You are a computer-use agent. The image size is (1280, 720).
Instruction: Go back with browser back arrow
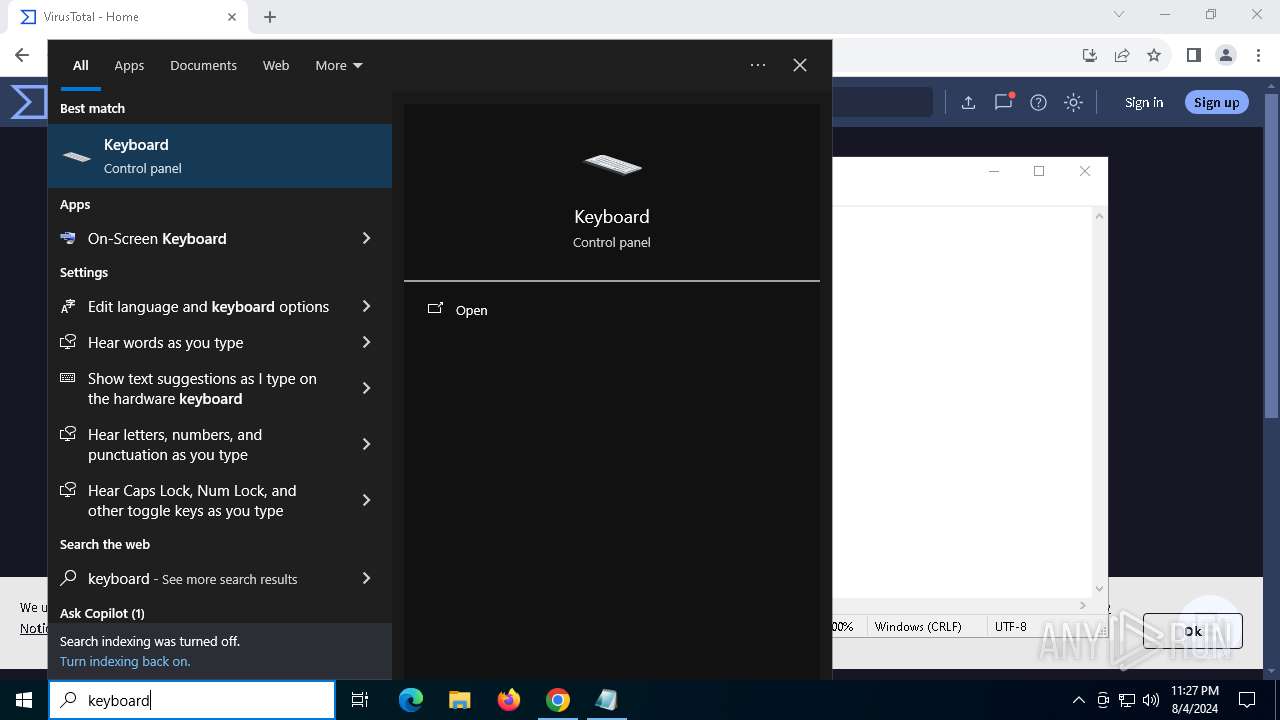[x=22, y=55]
